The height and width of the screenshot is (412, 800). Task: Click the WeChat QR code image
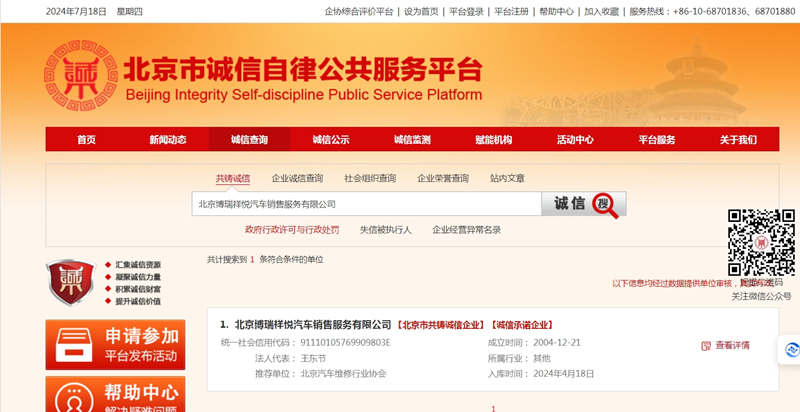coord(761,243)
